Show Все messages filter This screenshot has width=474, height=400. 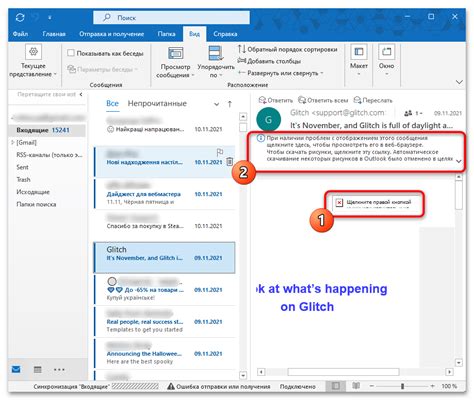pyautogui.click(x=112, y=103)
